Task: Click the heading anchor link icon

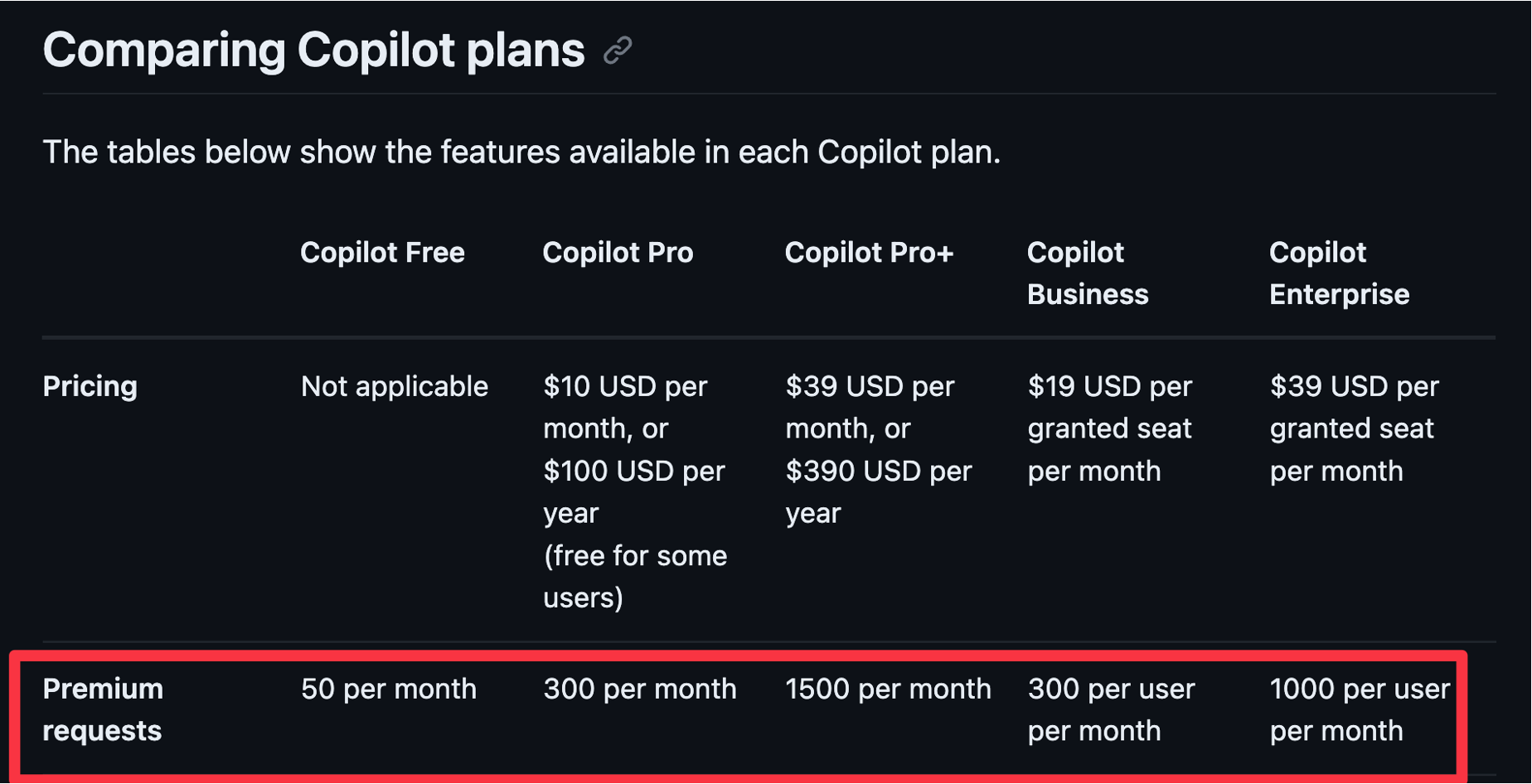Action: (618, 51)
